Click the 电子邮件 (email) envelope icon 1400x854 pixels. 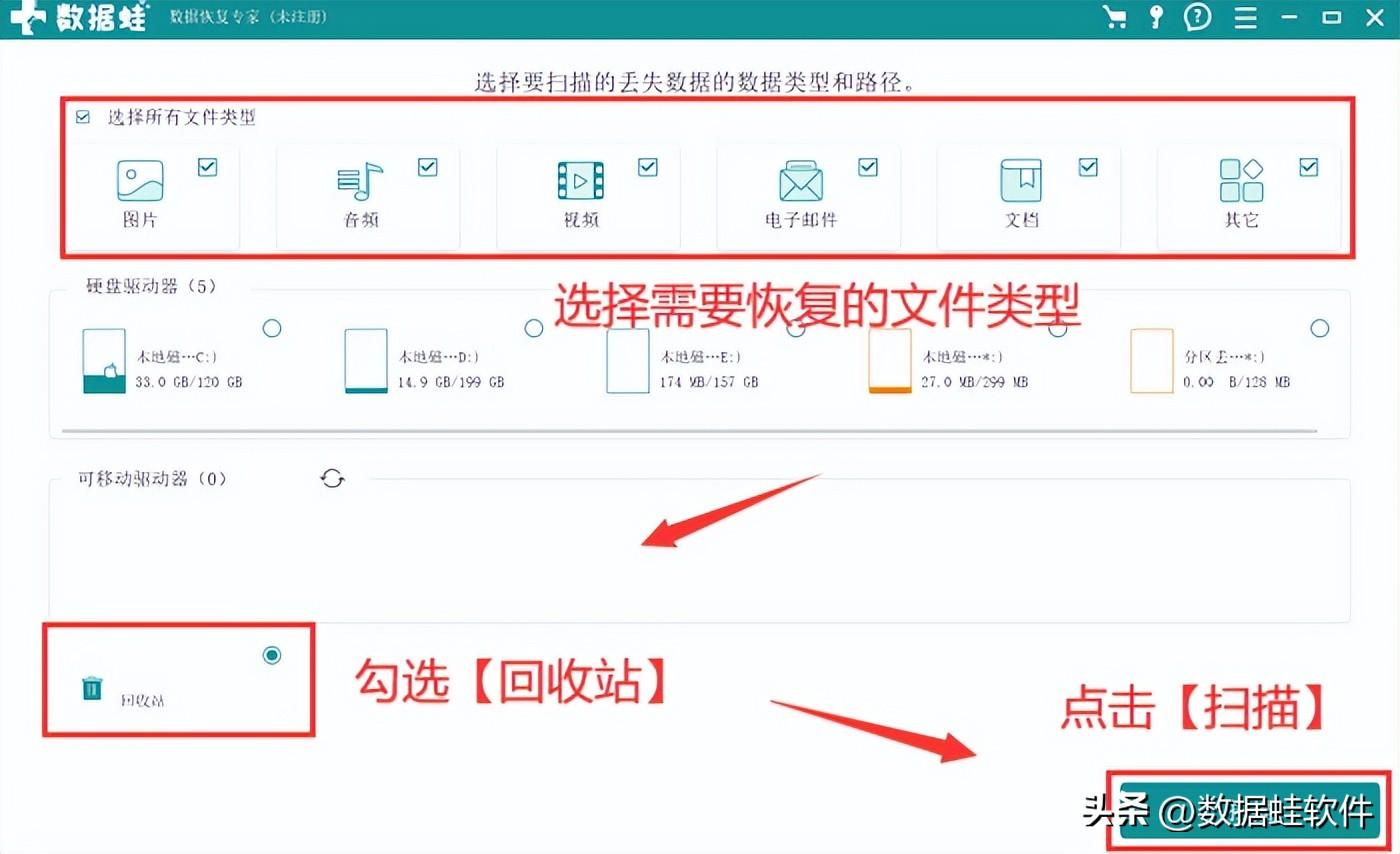(803, 182)
